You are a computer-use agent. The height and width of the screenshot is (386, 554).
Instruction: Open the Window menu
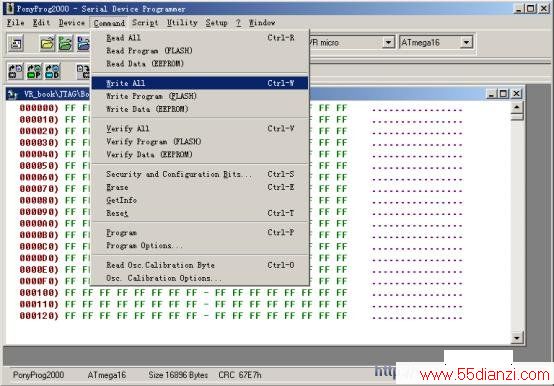click(262, 23)
